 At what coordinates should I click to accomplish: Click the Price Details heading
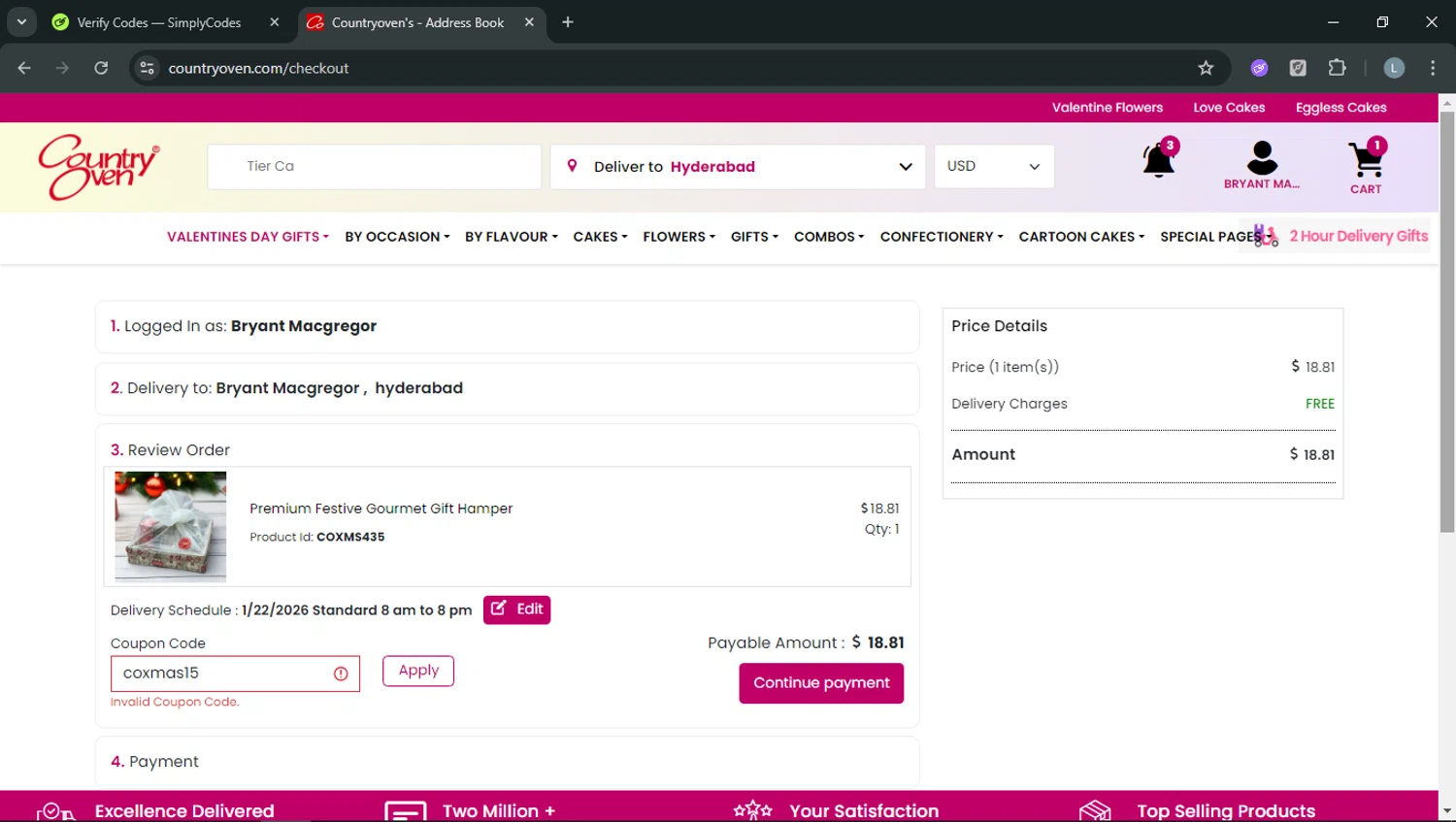999,326
